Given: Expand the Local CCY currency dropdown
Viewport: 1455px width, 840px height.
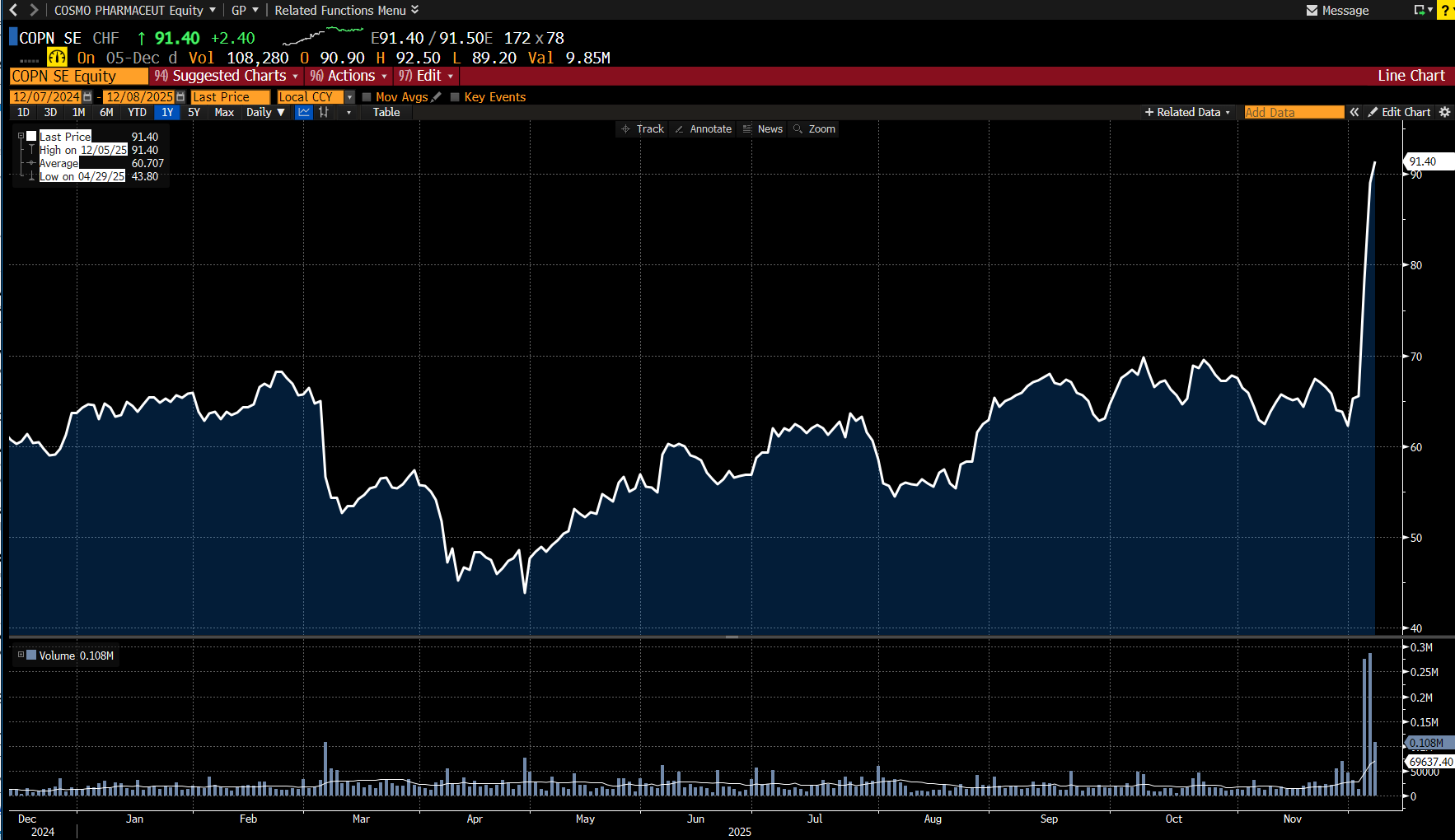Looking at the screenshot, I should click(349, 97).
